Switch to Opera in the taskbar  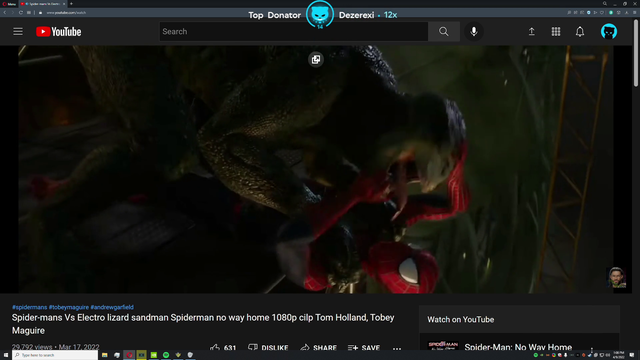(x=129, y=355)
